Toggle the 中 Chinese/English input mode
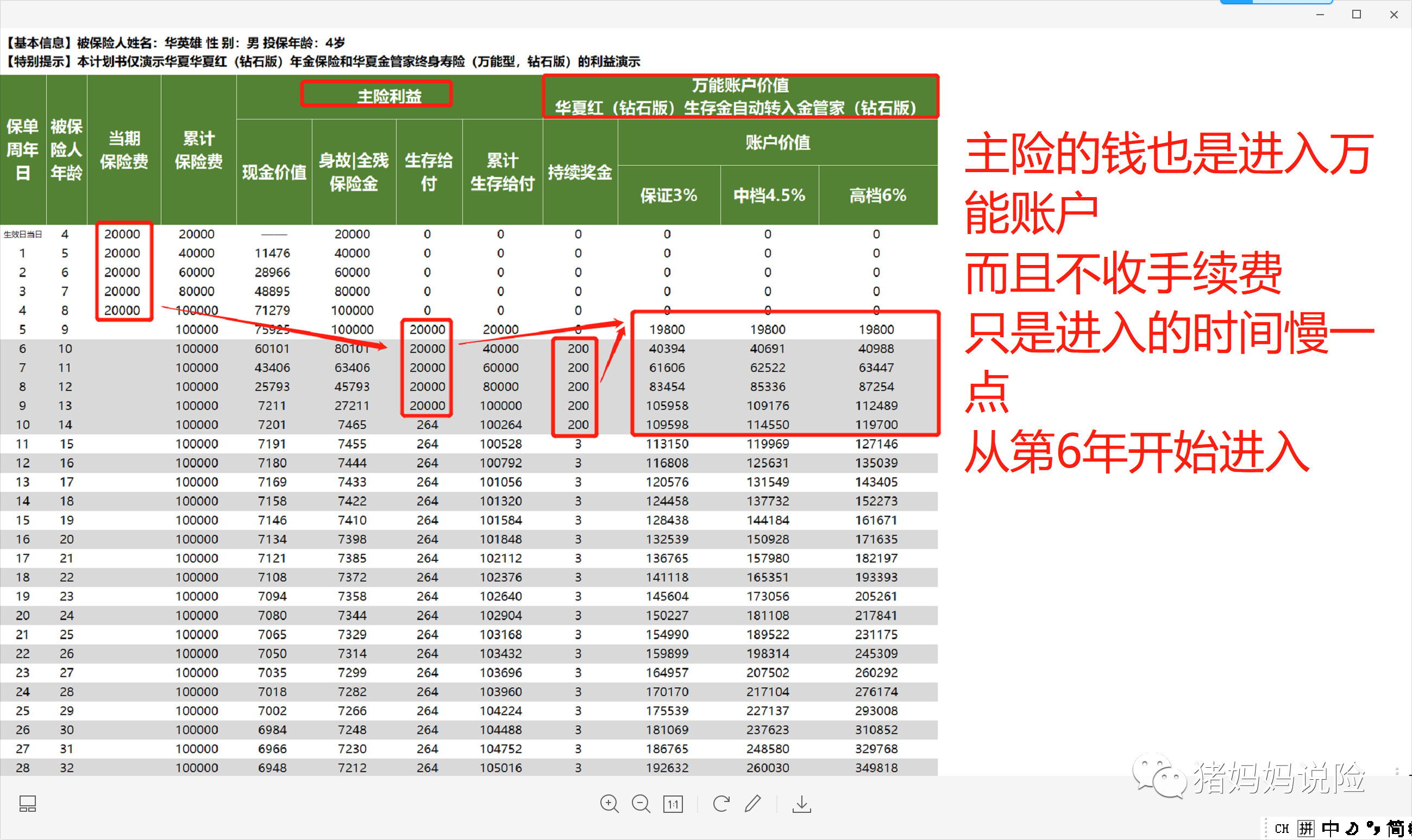The image size is (1412, 840). tap(1331, 829)
